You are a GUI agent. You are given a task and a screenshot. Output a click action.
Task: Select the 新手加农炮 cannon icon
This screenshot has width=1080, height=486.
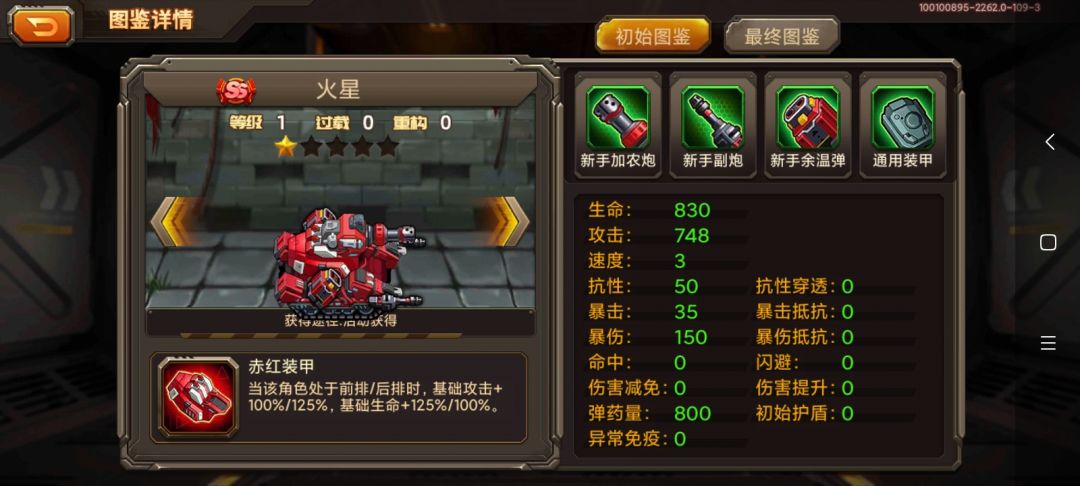(x=618, y=118)
